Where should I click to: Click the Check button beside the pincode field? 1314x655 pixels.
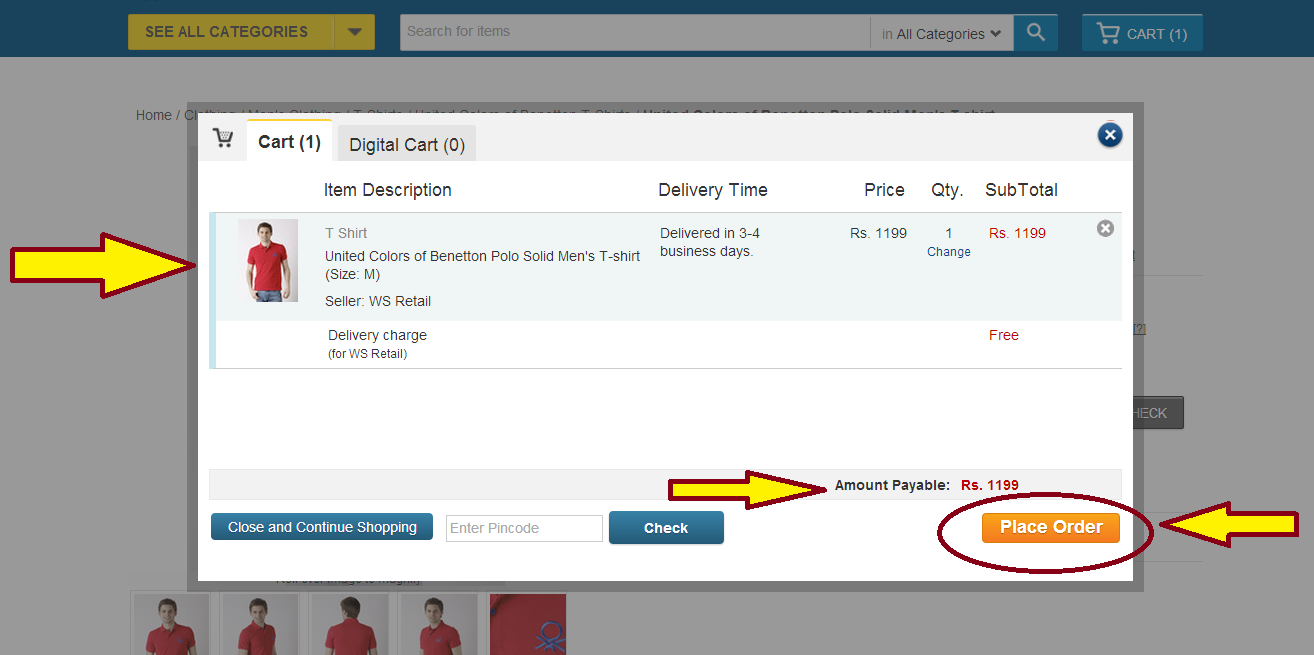pyautogui.click(x=666, y=528)
